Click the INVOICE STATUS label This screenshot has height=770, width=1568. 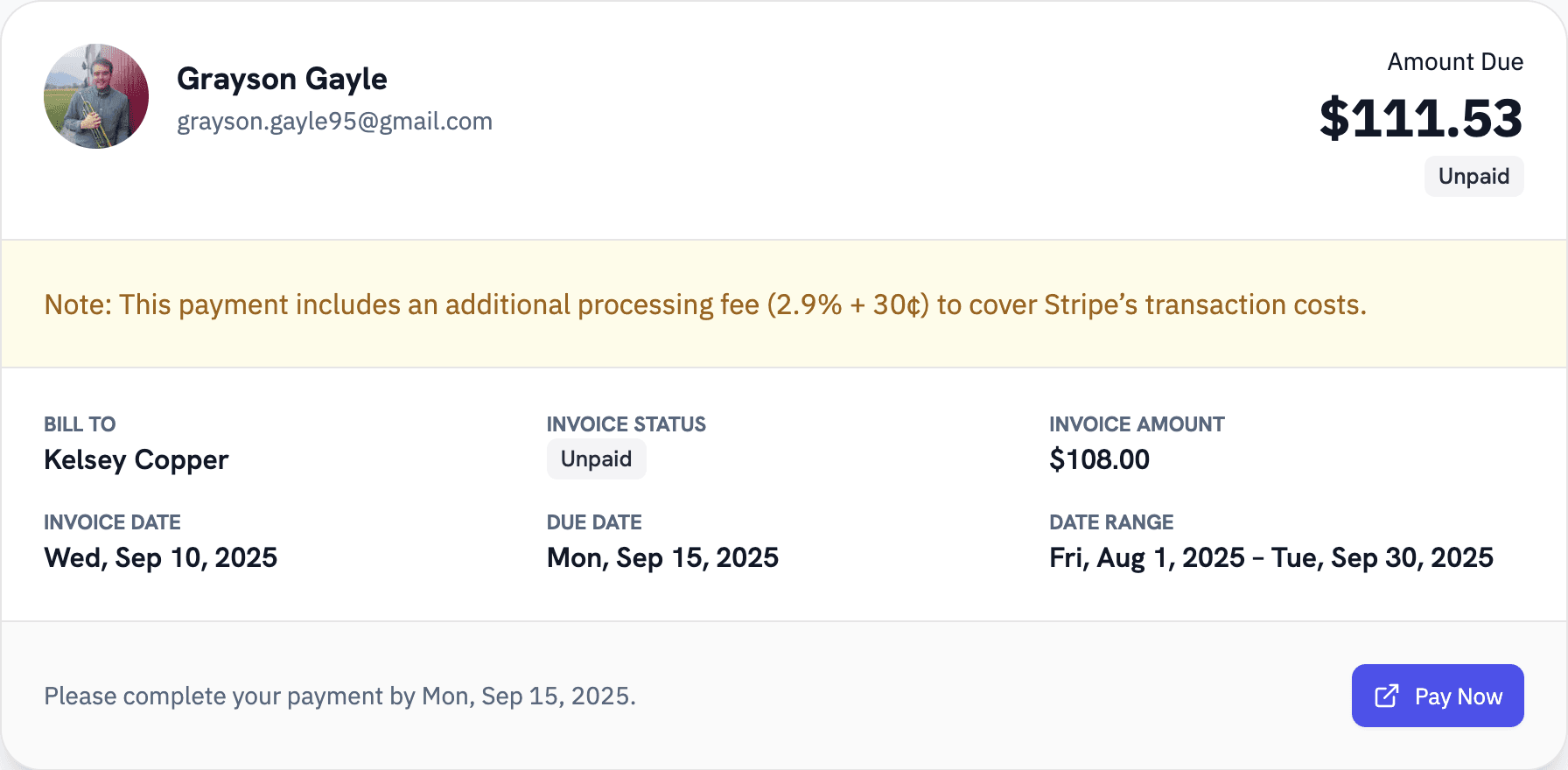coord(626,424)
